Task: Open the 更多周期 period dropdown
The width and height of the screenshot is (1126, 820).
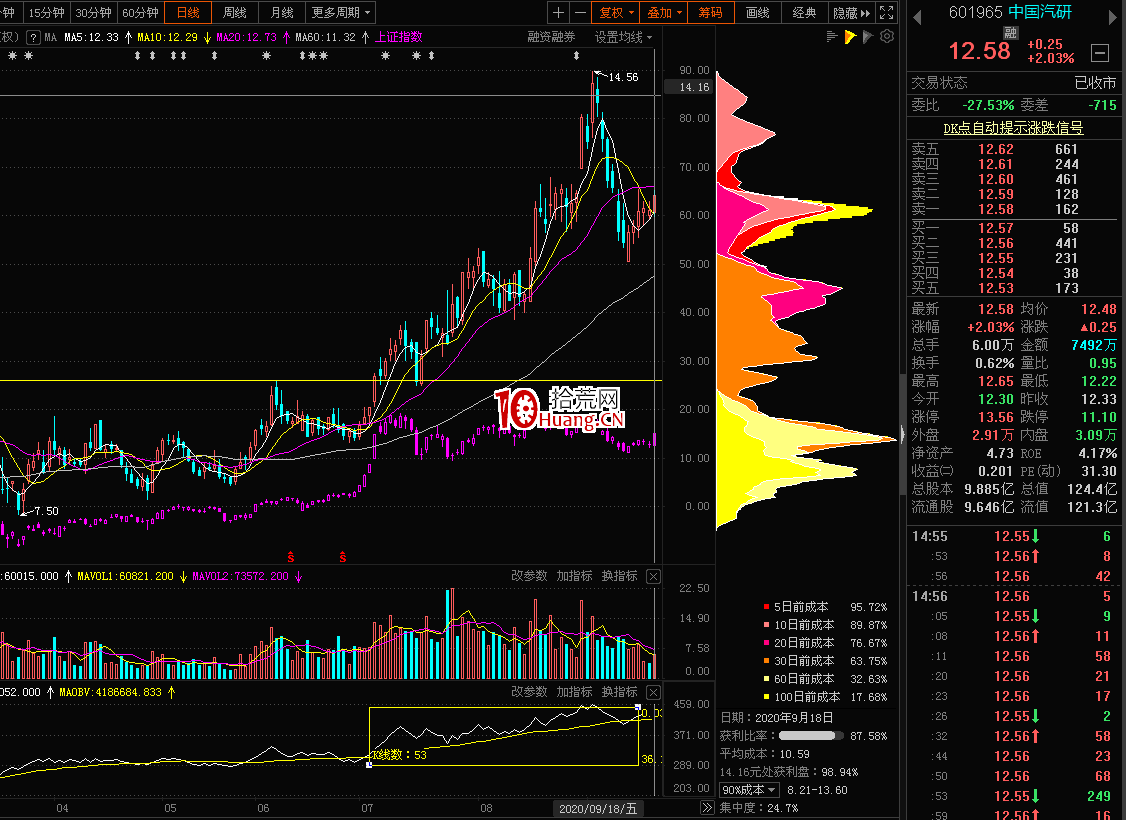Action: [x=340, y=13]
